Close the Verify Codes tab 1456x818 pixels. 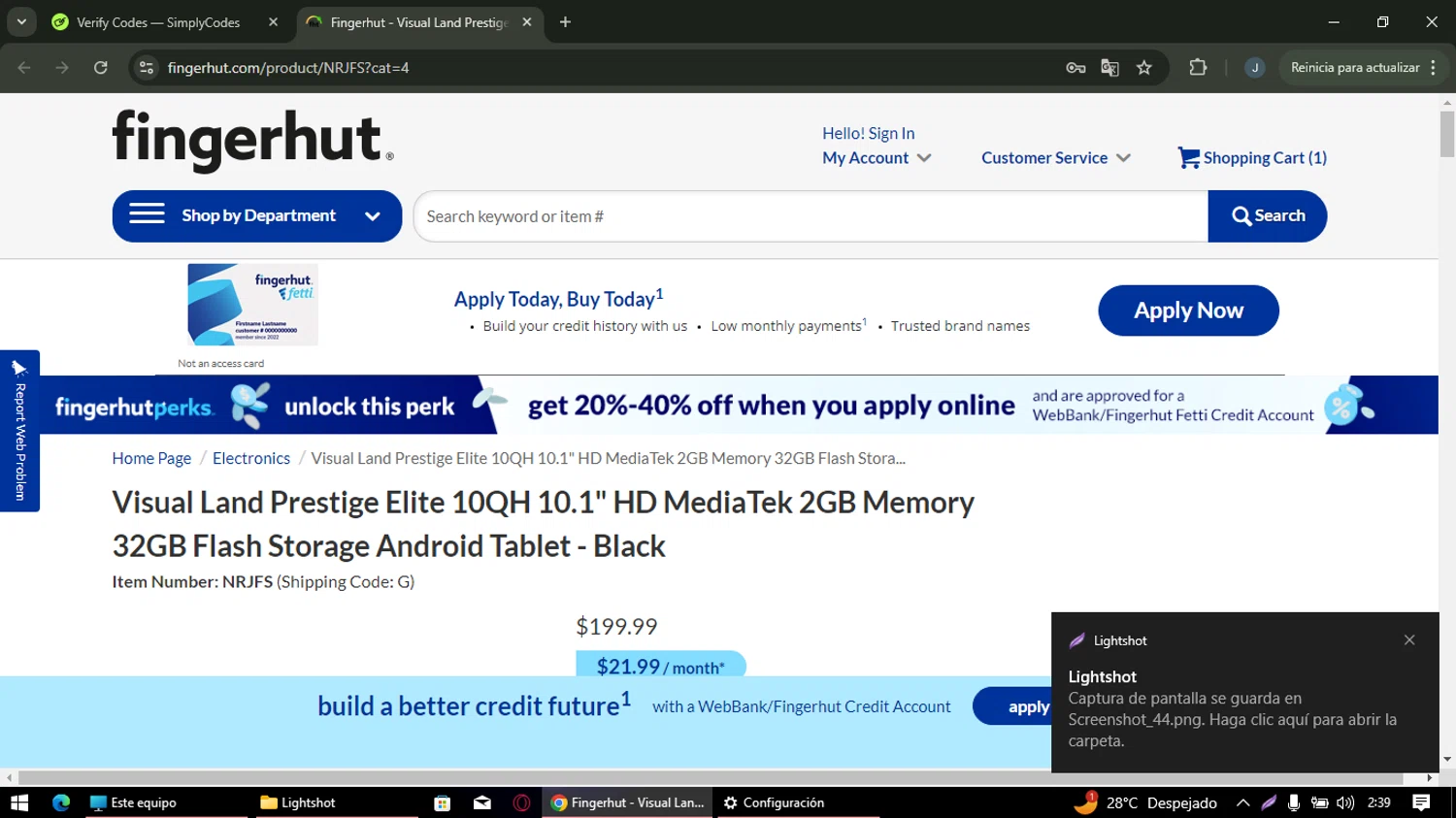pos(273,22)
